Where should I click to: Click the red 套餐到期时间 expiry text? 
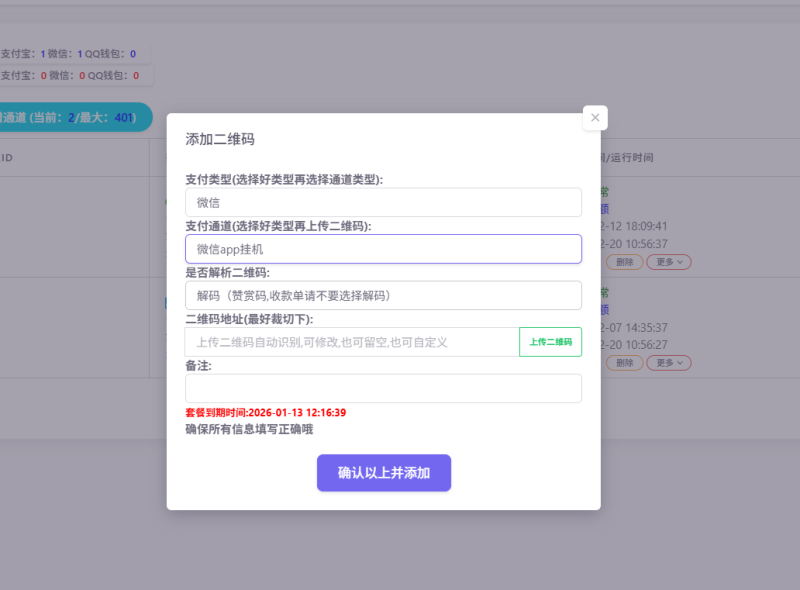[x=265, y=412]
